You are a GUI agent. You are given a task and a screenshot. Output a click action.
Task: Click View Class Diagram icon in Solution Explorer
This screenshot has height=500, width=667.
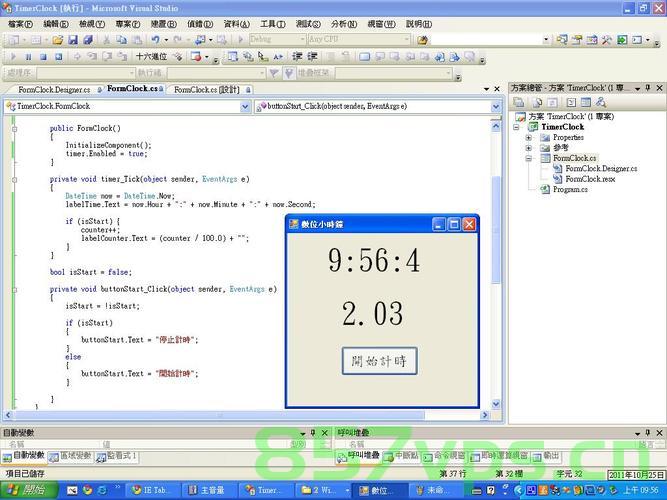pos(601,103)
